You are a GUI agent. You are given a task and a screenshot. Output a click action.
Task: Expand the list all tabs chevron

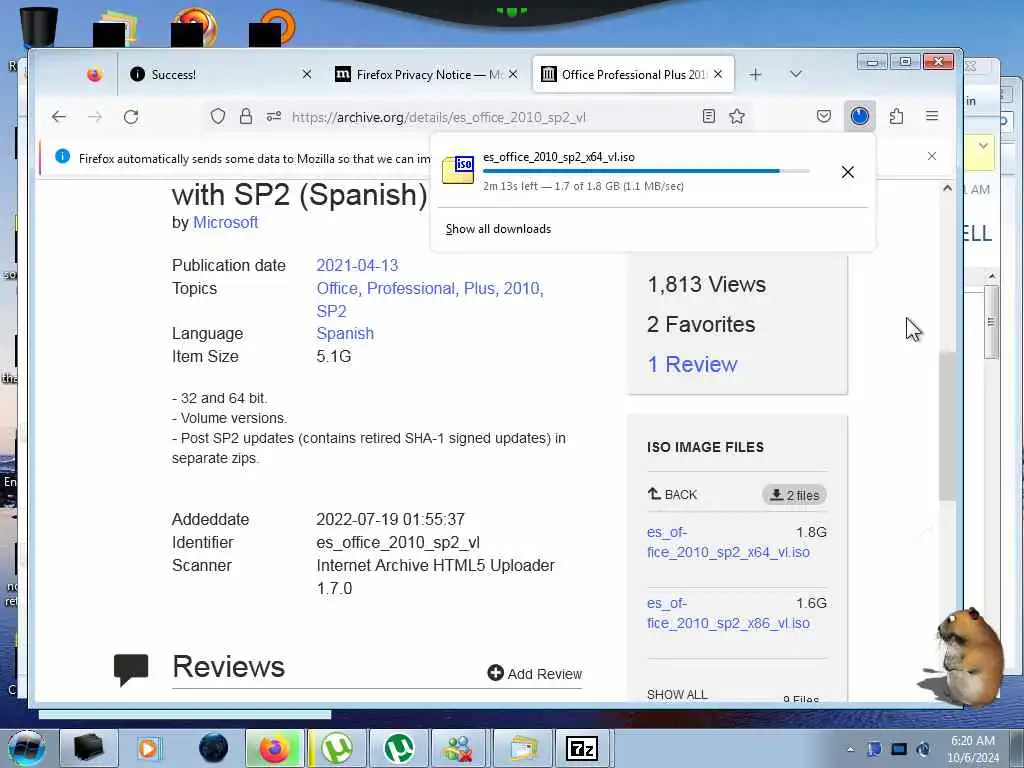point(795,74)
